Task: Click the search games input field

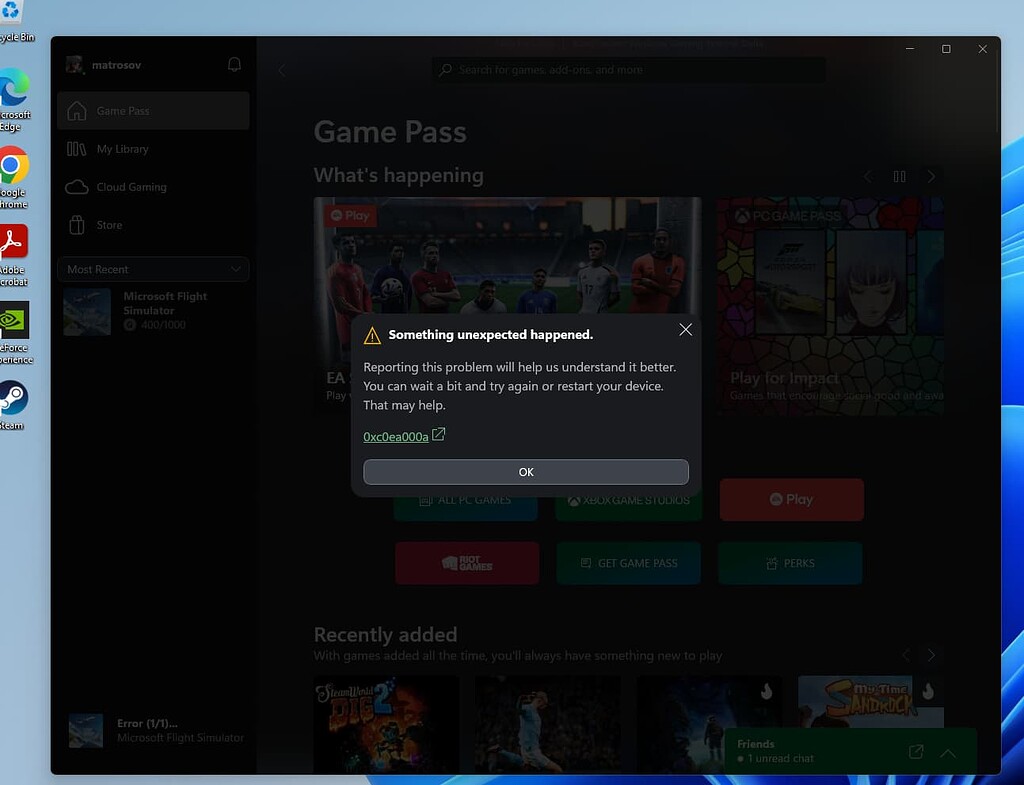Action: (x=629, y=69)
